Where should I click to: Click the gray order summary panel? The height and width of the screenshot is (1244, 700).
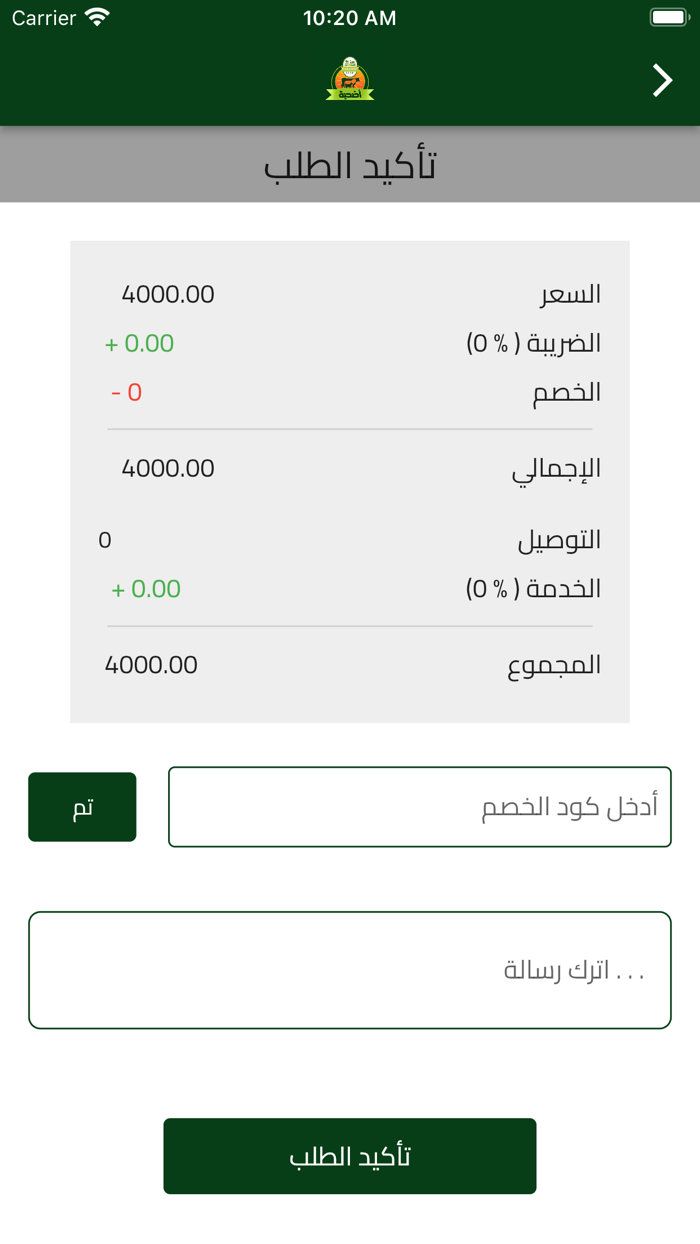(350, 480)
